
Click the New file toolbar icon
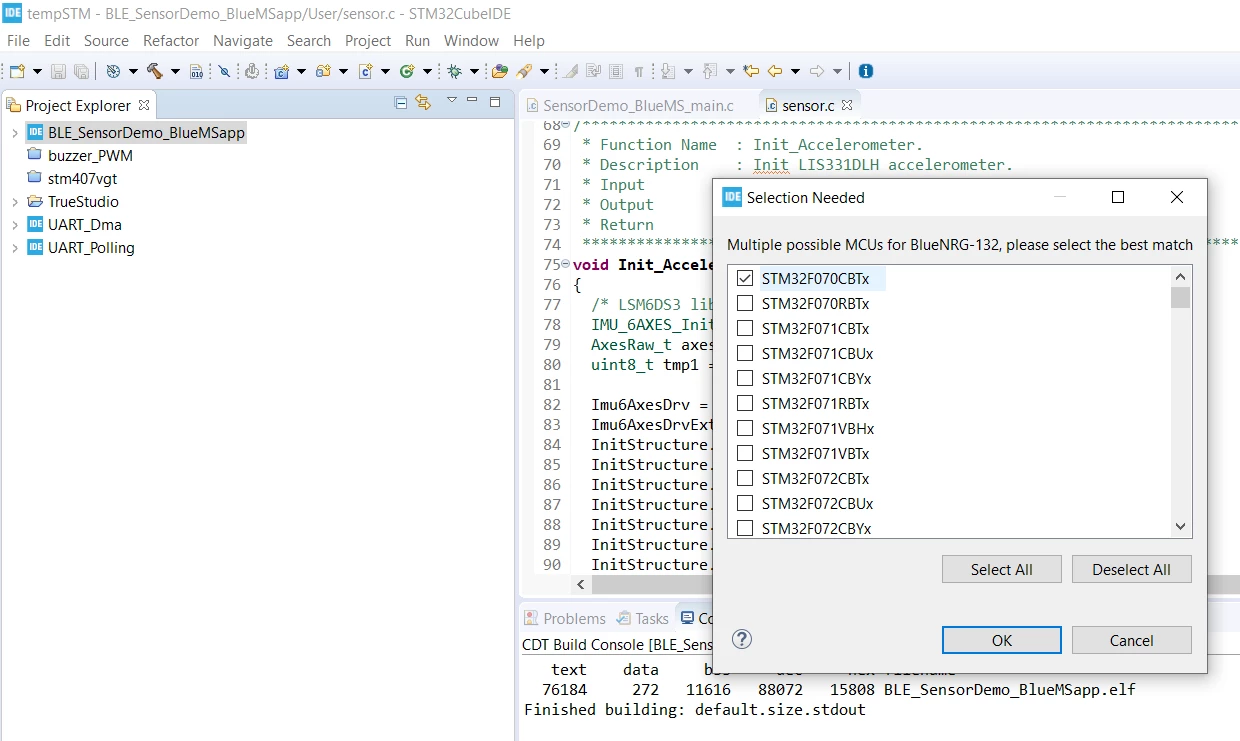pos(17,71)
